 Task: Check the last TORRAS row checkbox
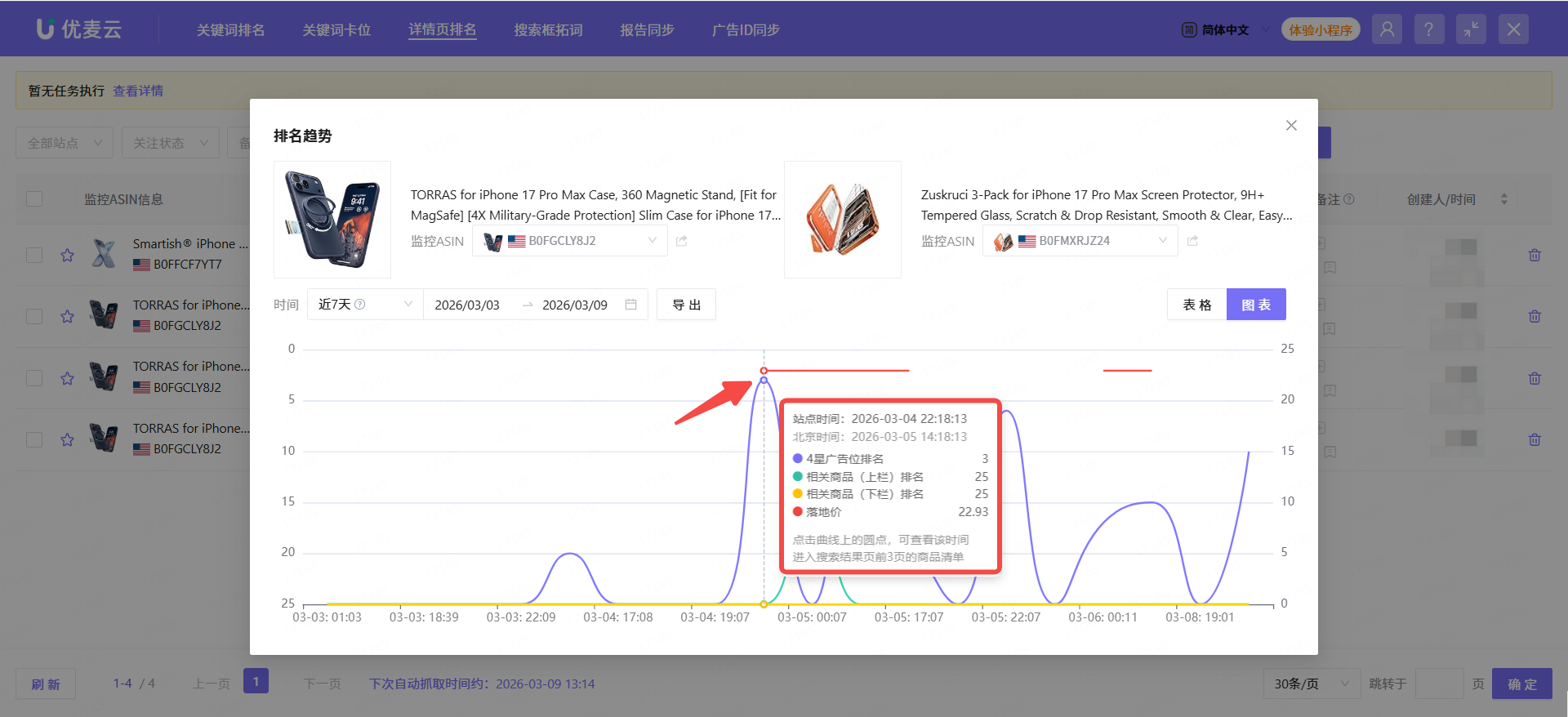pos(34,439)
